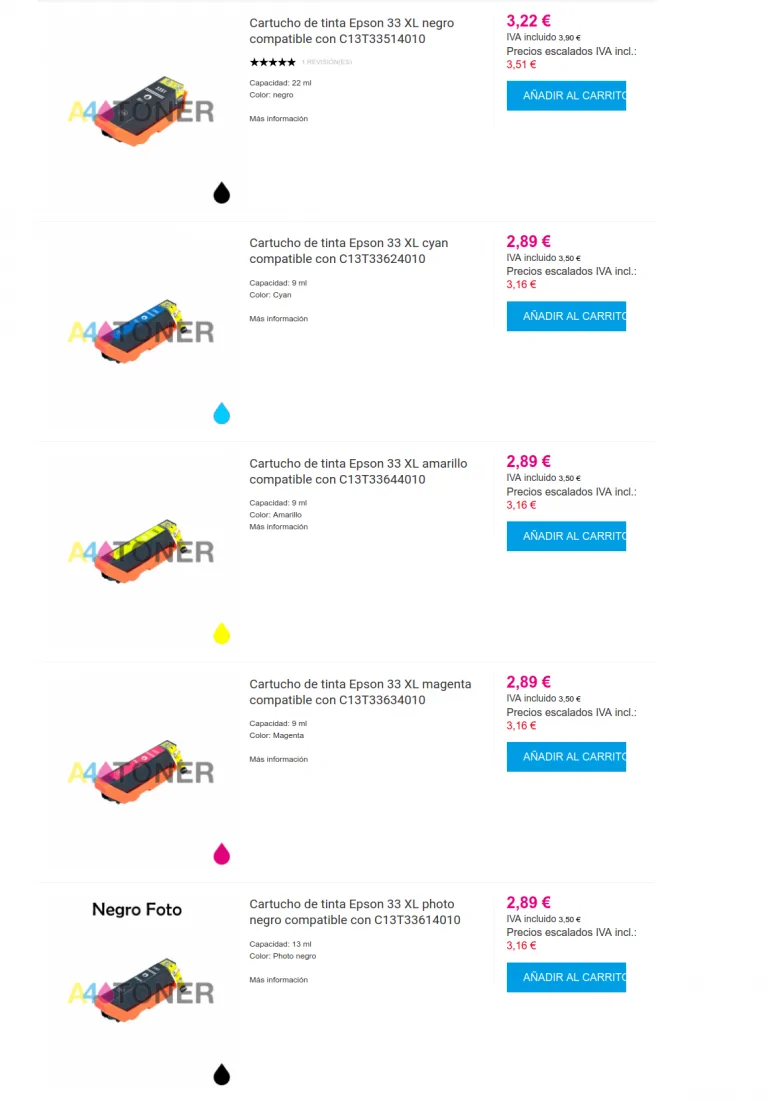
Task: Add the Epson 33 XL amarillo cartridge to cart
Action: click(566, 536)
